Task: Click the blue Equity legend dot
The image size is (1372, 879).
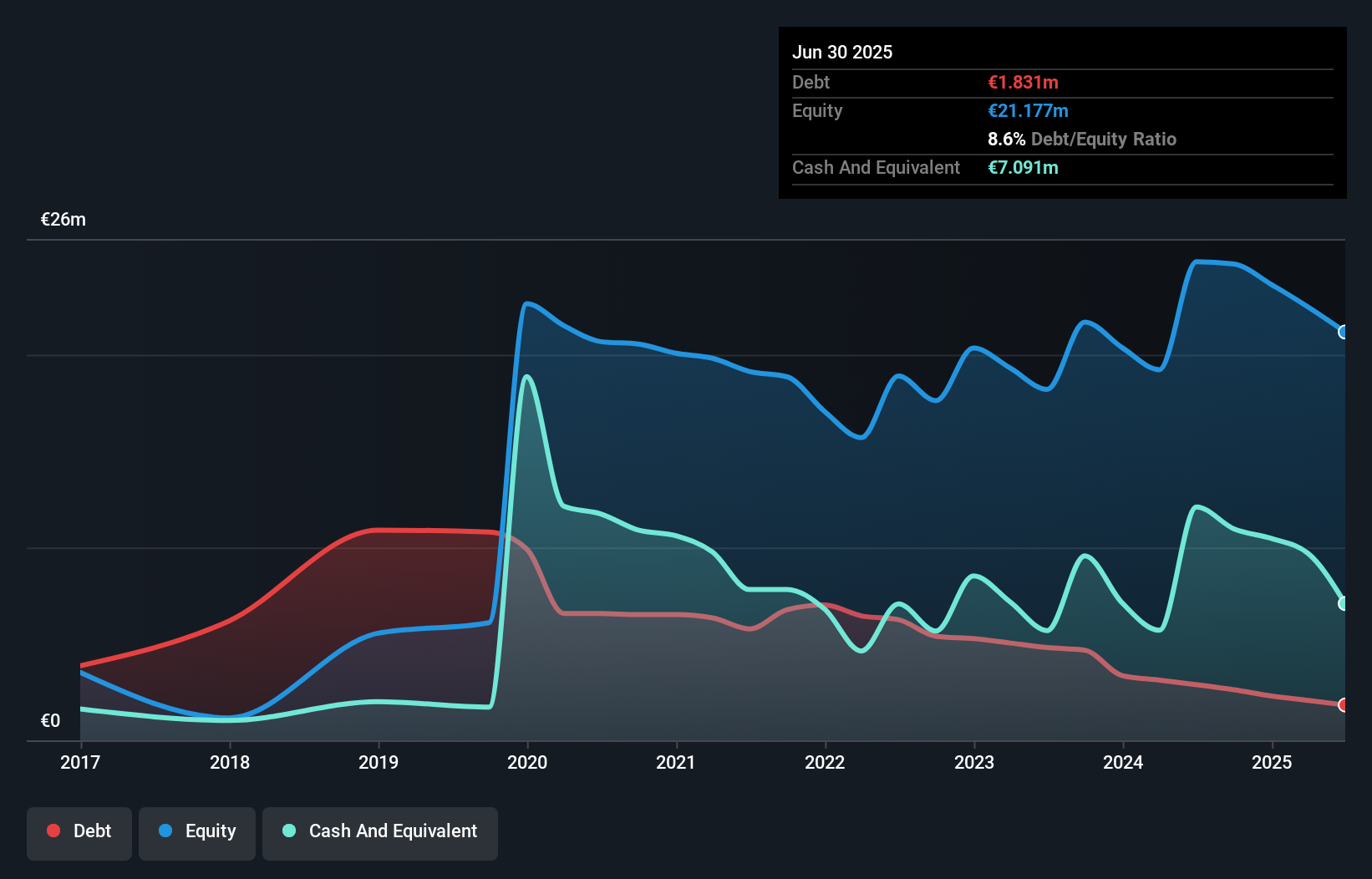Action: pyautogui.click(x=165, y=831)
